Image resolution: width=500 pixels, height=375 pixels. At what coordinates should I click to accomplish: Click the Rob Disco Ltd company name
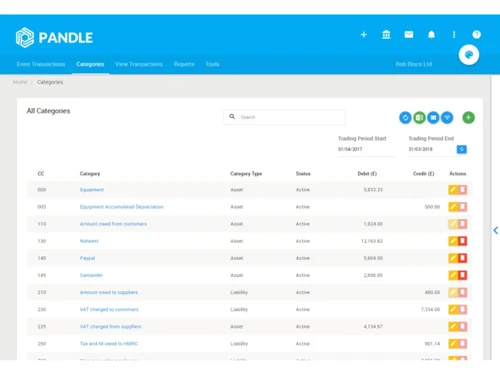click(x=414, y=64)
